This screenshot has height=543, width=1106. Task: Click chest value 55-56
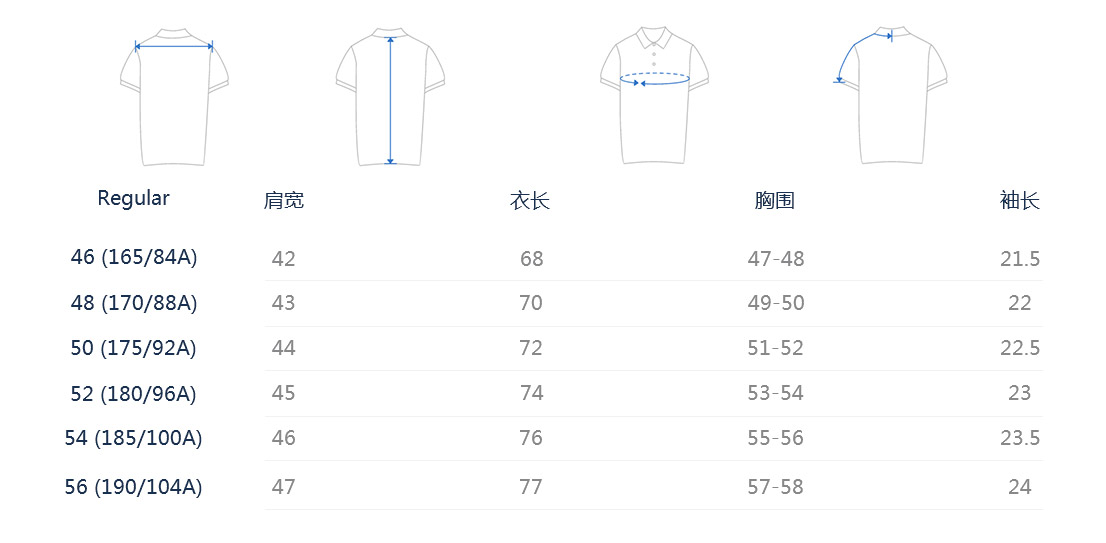click(776, 438)
